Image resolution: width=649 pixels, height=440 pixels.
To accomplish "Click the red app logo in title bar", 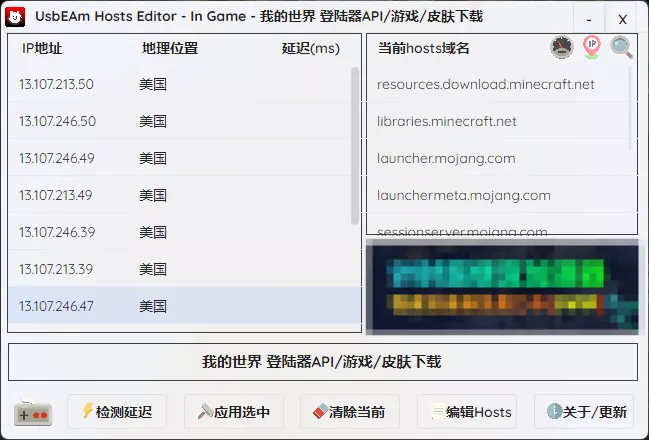I will (15, 17).
